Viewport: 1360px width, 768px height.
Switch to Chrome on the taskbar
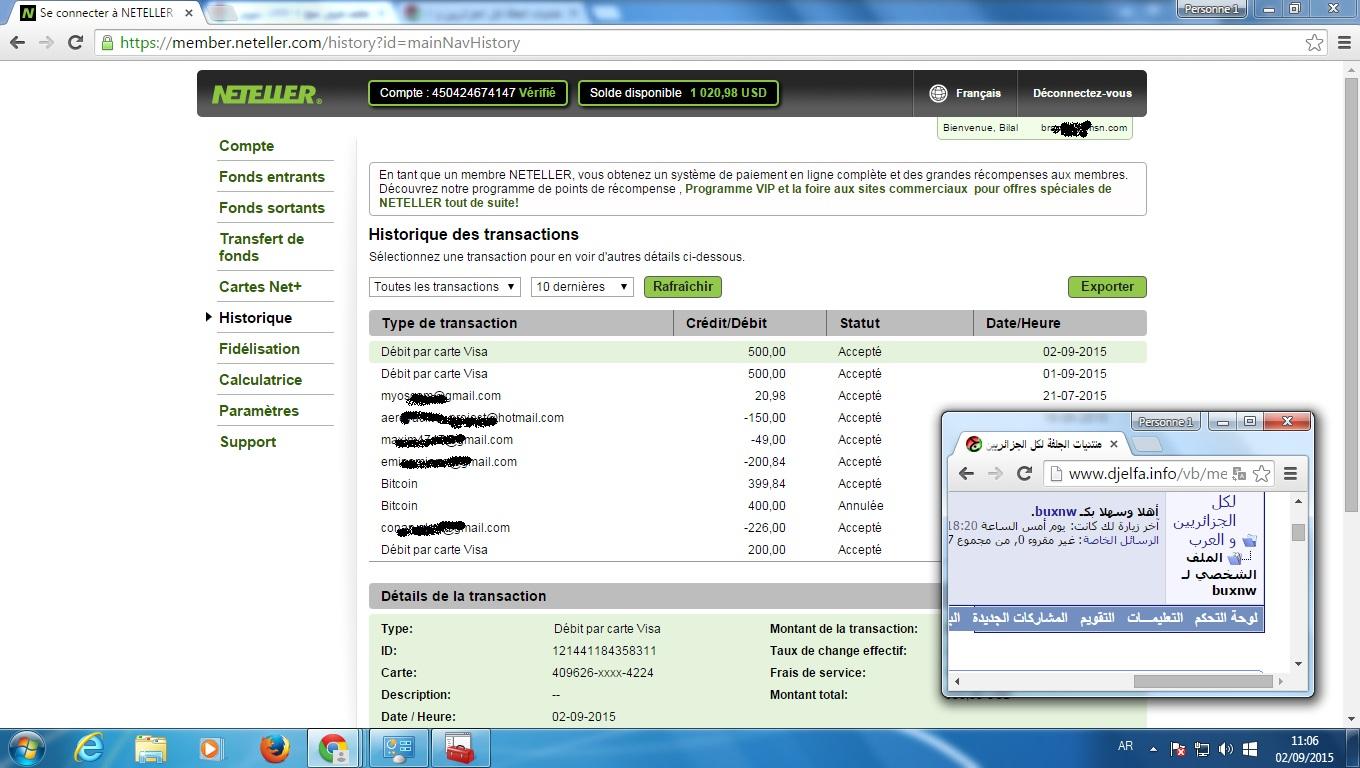tap(334, 748)
